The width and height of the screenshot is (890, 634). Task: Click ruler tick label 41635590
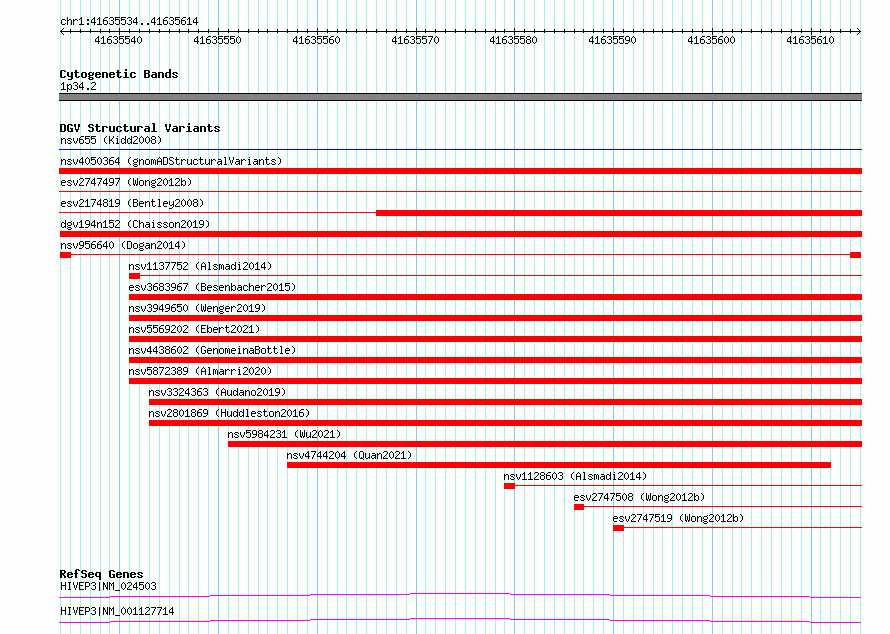coord(612,40)
